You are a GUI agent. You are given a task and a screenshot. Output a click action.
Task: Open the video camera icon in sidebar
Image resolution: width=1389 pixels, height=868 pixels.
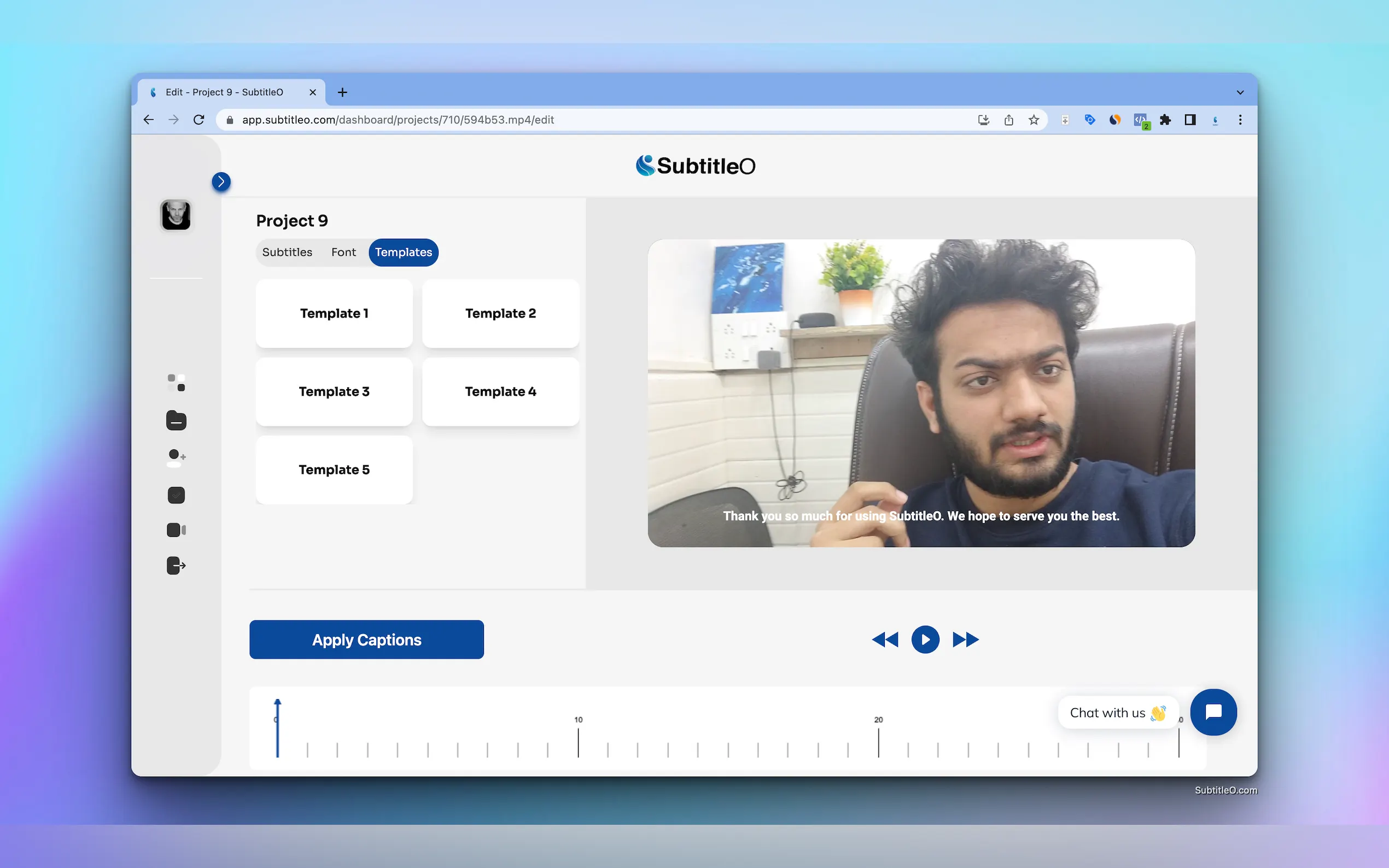176,530
